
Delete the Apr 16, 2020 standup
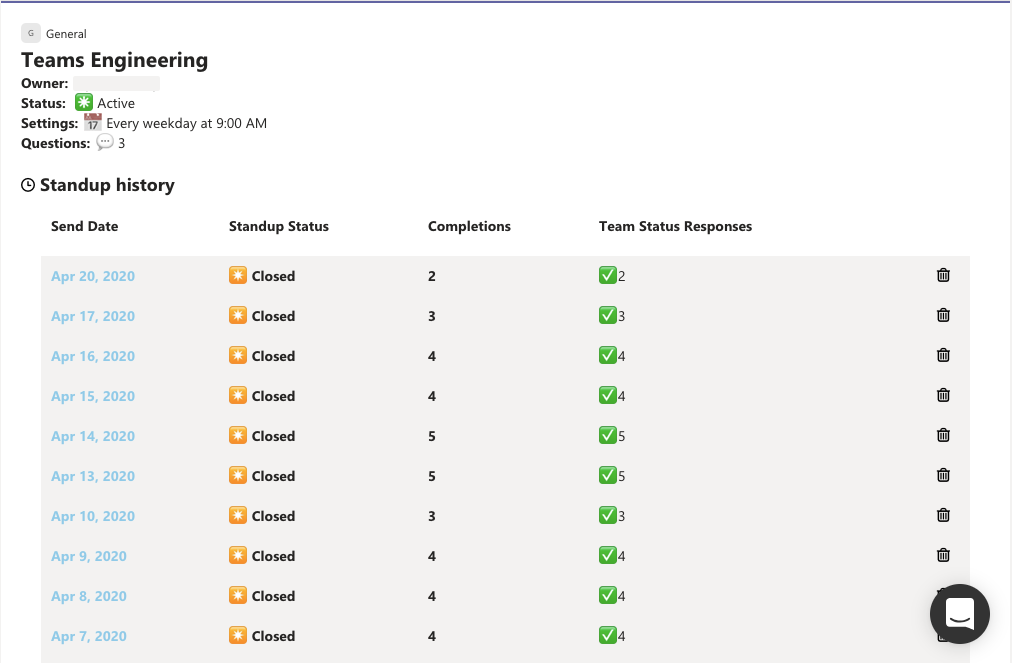click(x=943, y=355)
